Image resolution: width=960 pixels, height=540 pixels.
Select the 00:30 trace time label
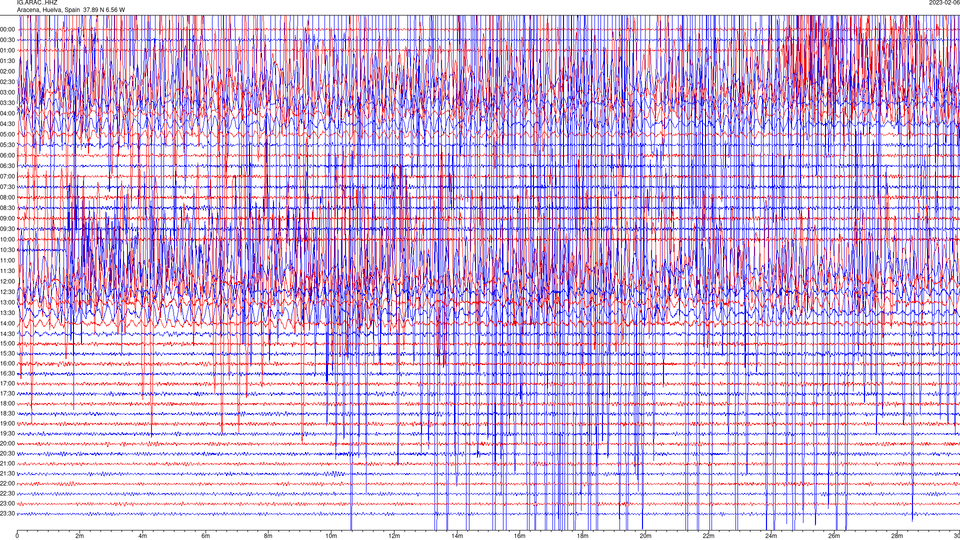[7, 40]
